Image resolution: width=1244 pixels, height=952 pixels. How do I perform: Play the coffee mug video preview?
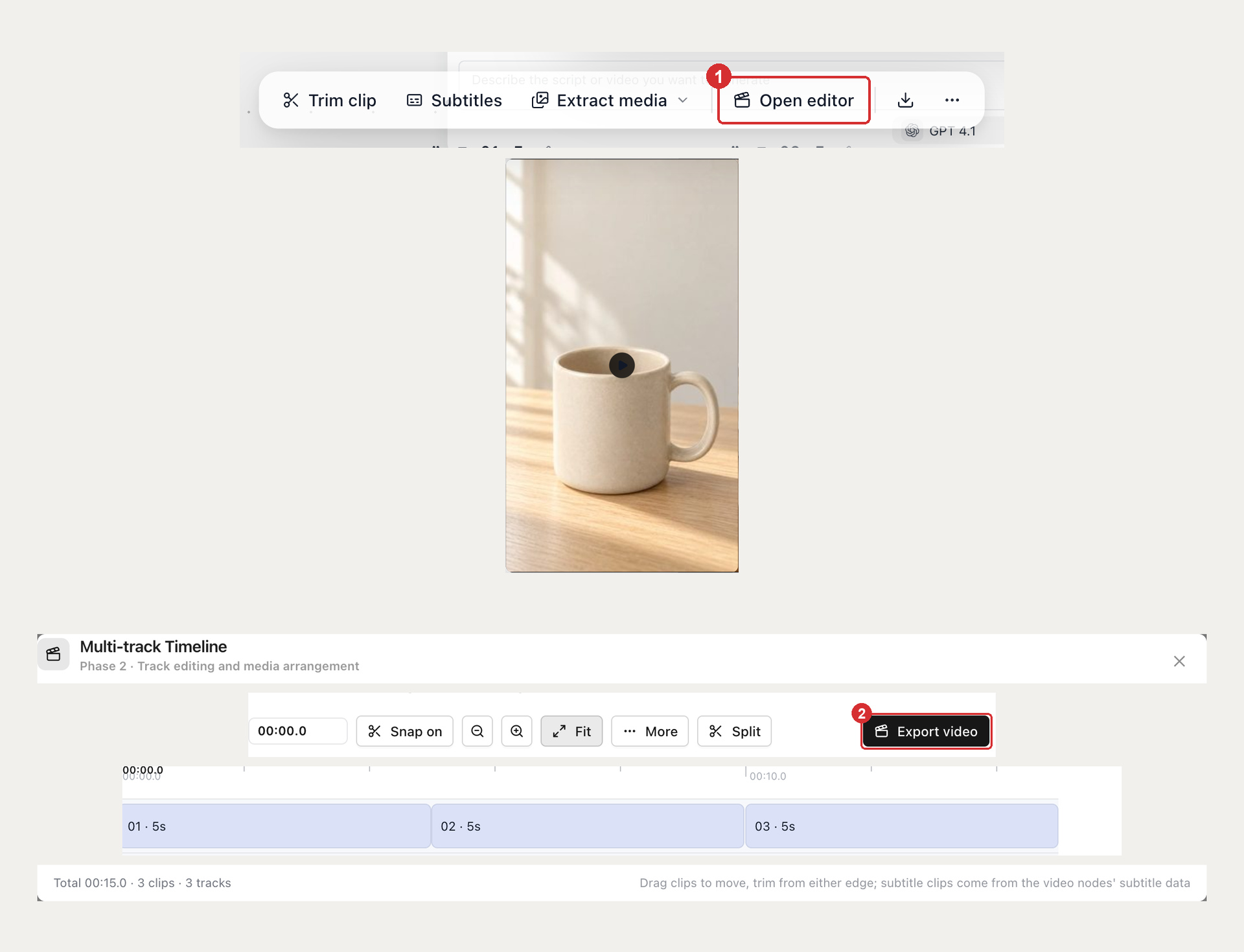point(622,365)
